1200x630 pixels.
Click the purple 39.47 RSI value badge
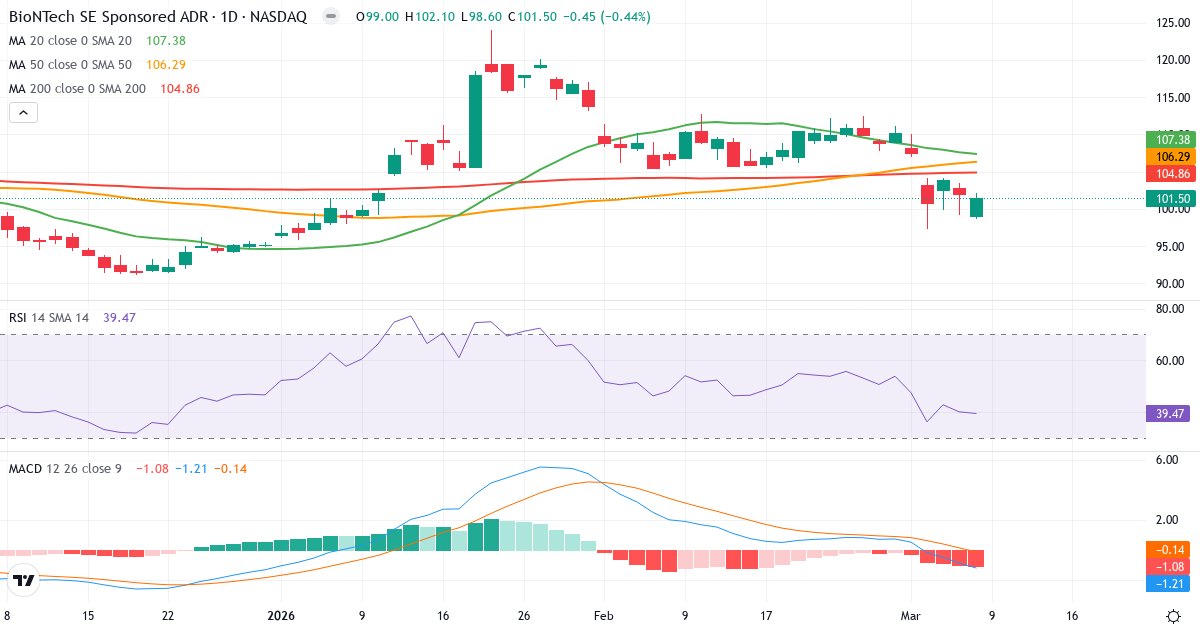tap(1168, 413)
